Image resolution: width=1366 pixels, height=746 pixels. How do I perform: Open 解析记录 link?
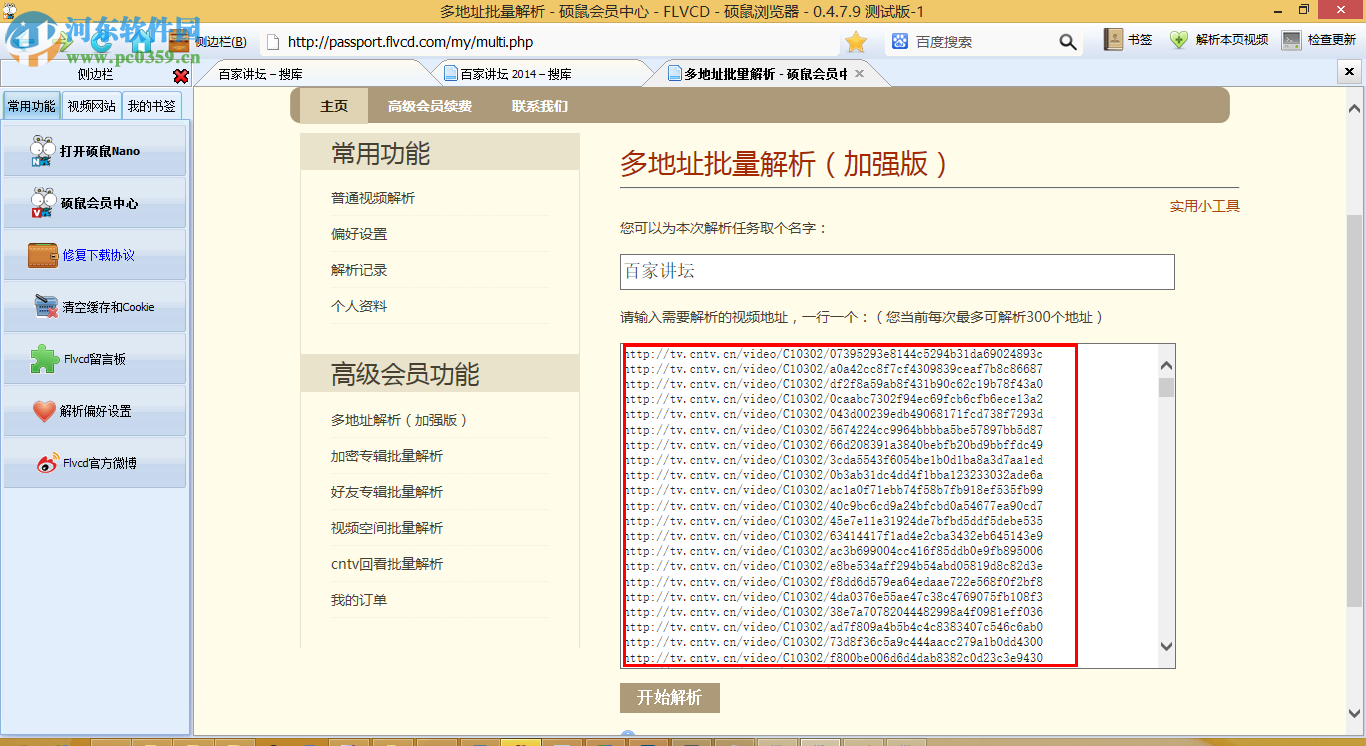click(x=359, y=270)
